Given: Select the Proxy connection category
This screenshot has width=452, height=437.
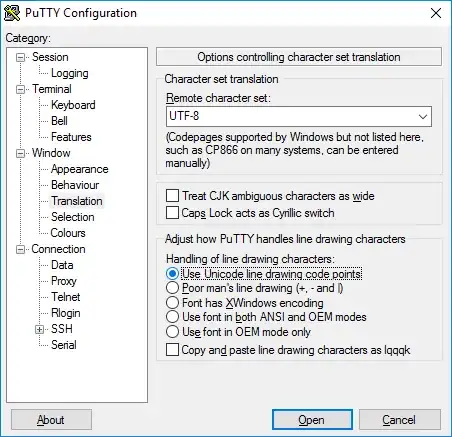Looking at the screenshot, I should [64, 281].
